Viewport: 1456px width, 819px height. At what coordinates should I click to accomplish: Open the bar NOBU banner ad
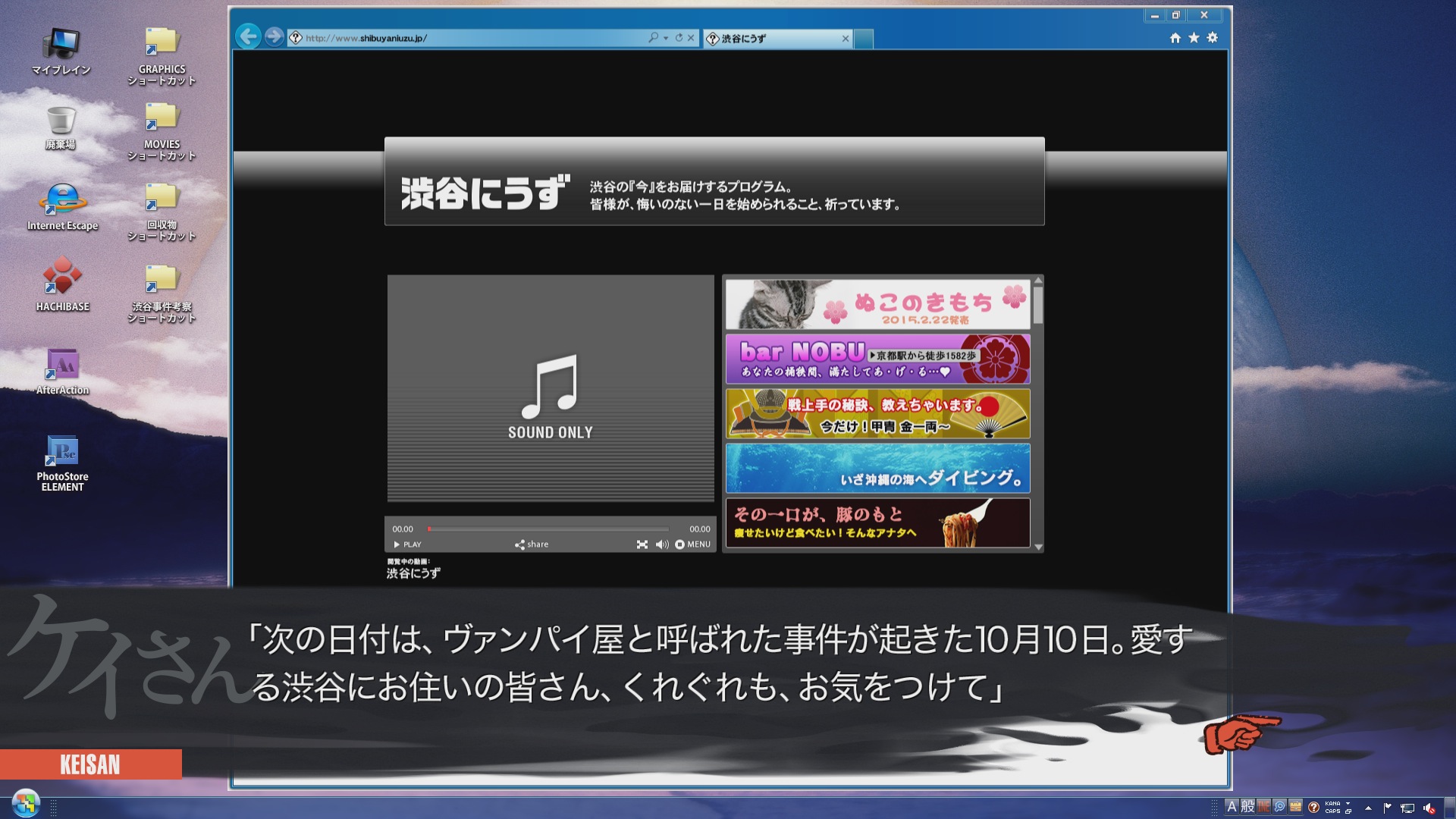point(877,359)
